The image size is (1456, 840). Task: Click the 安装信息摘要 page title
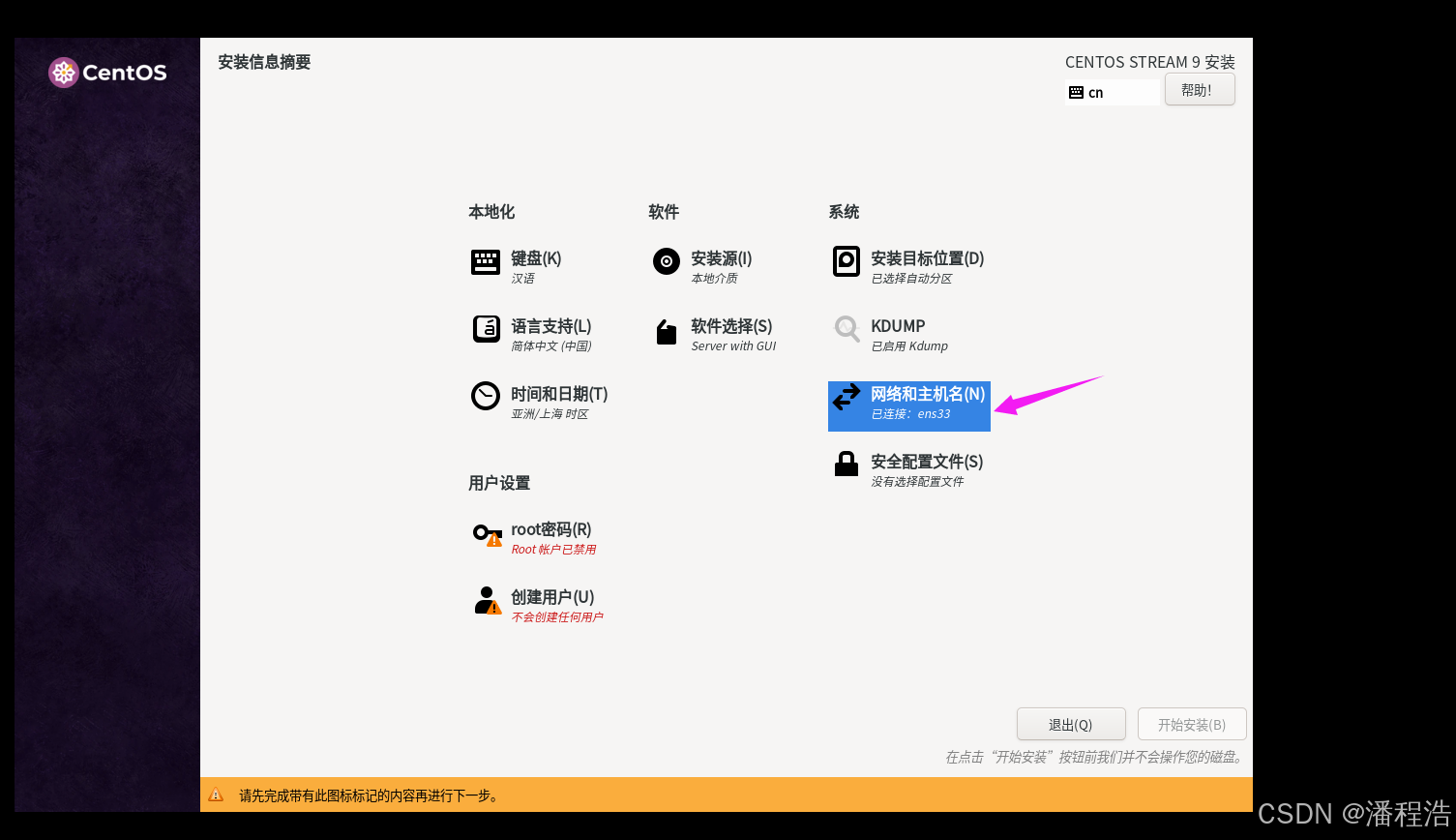click(264, 62)
